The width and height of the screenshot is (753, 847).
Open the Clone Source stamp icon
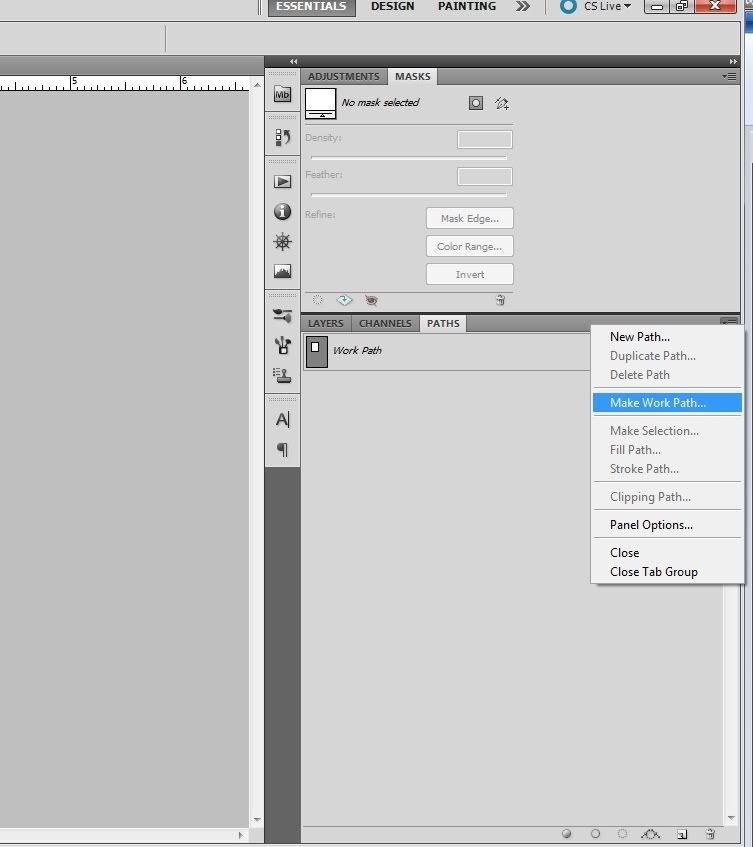coord(282,375)
